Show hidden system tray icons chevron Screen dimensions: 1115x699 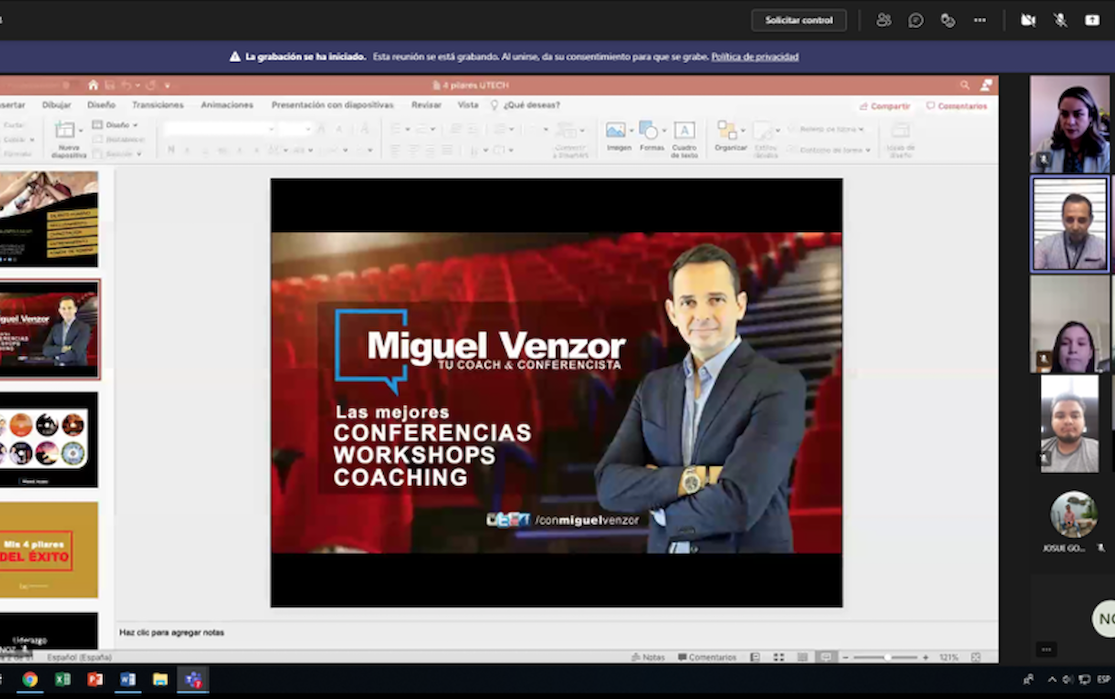pyautogui.click(x=1052, y=679)
